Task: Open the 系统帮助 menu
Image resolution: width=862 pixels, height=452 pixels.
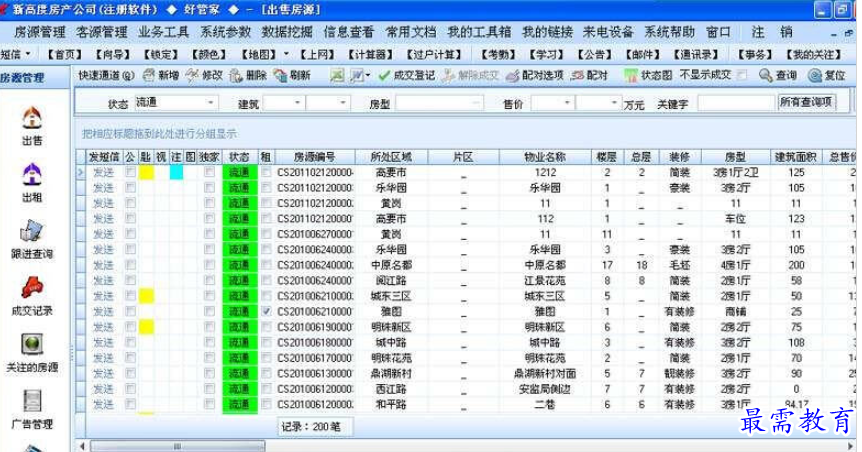Action: point(670,32)
